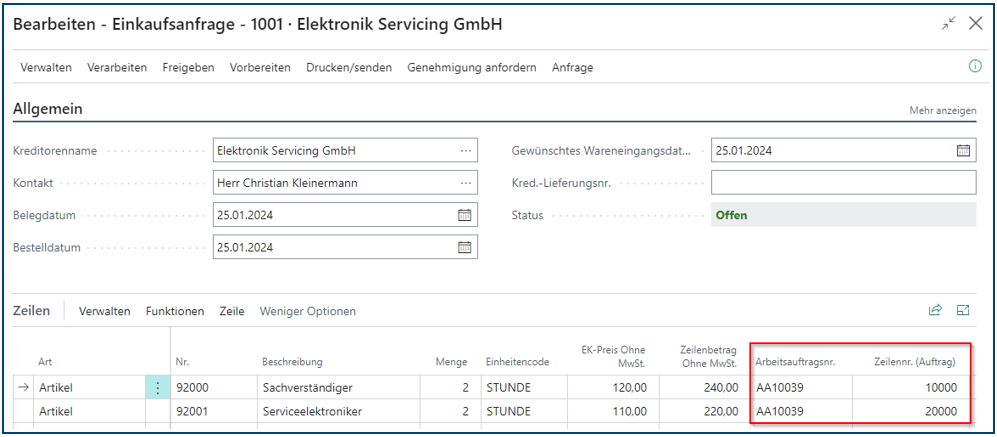Open the Verarbeiten menu
The height and width of the screenshot is (437, 997).
coord(117,67)
